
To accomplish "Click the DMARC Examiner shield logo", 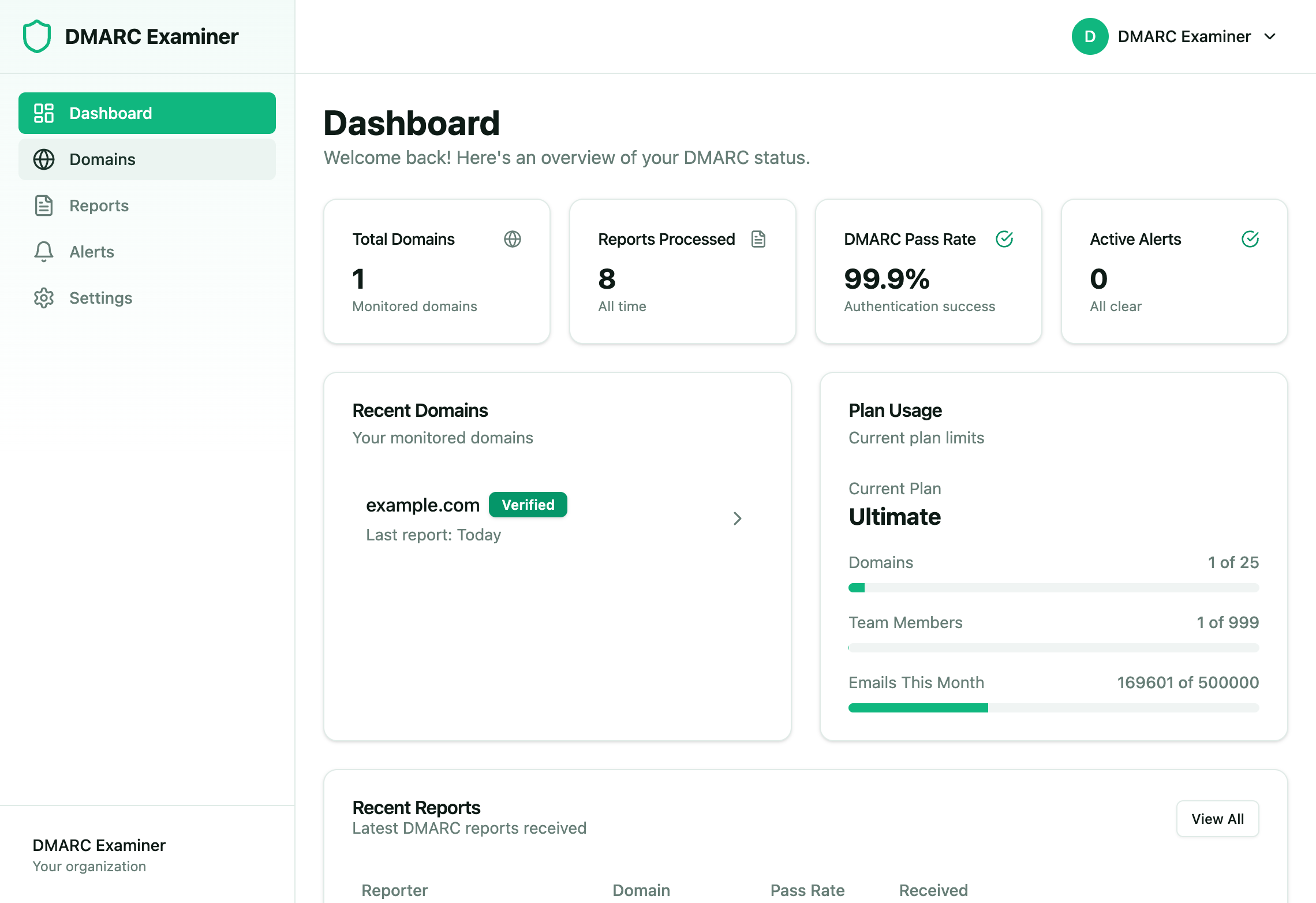I will pyautogui.click(x=36, y=36).
